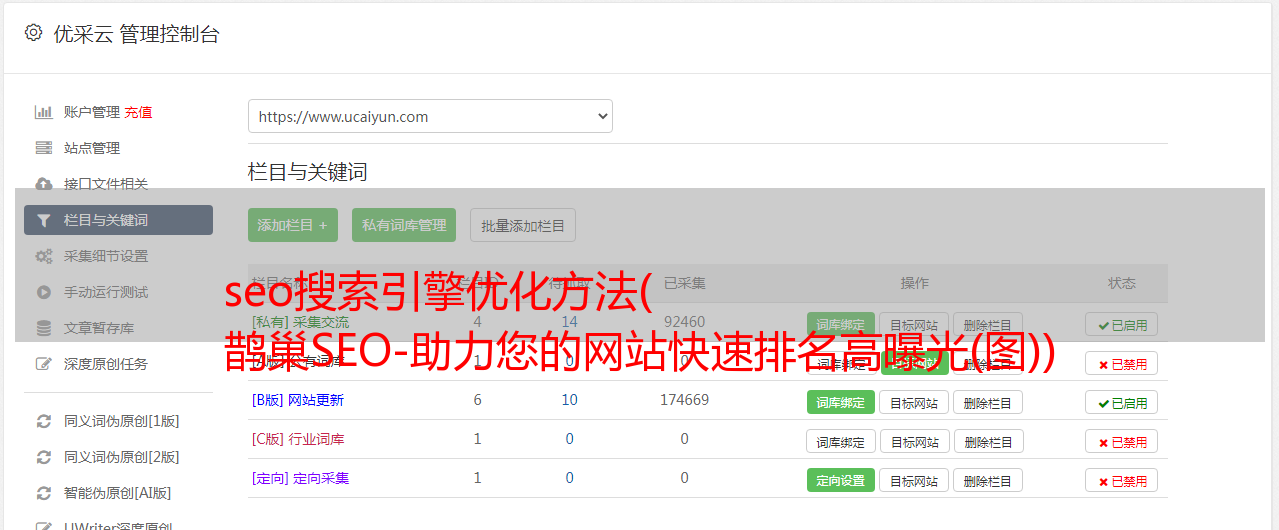Open the [B版] 网站更新 column link

[298, 400]
